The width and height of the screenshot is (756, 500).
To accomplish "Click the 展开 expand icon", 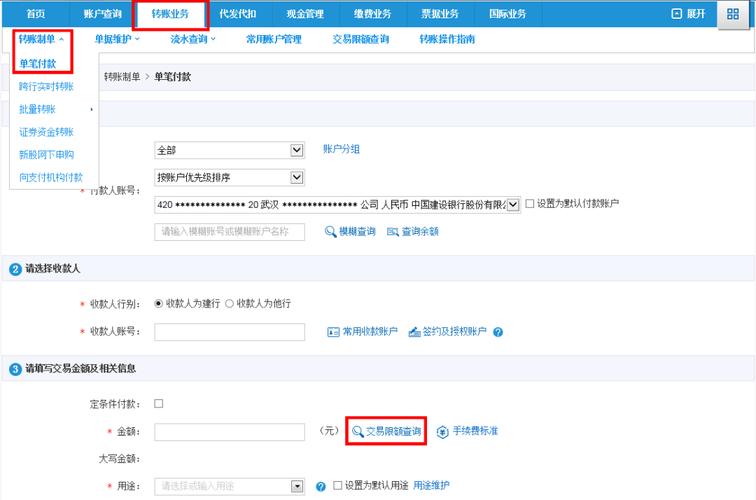I will (x=677, y=14).
